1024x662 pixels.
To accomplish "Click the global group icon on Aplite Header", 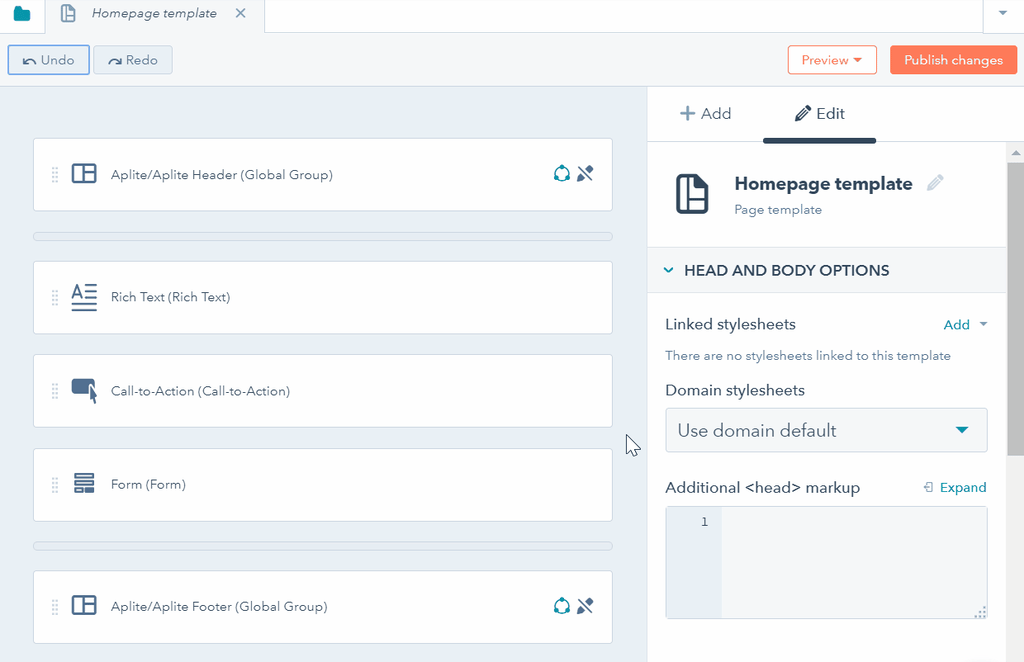I will [562, 174].
